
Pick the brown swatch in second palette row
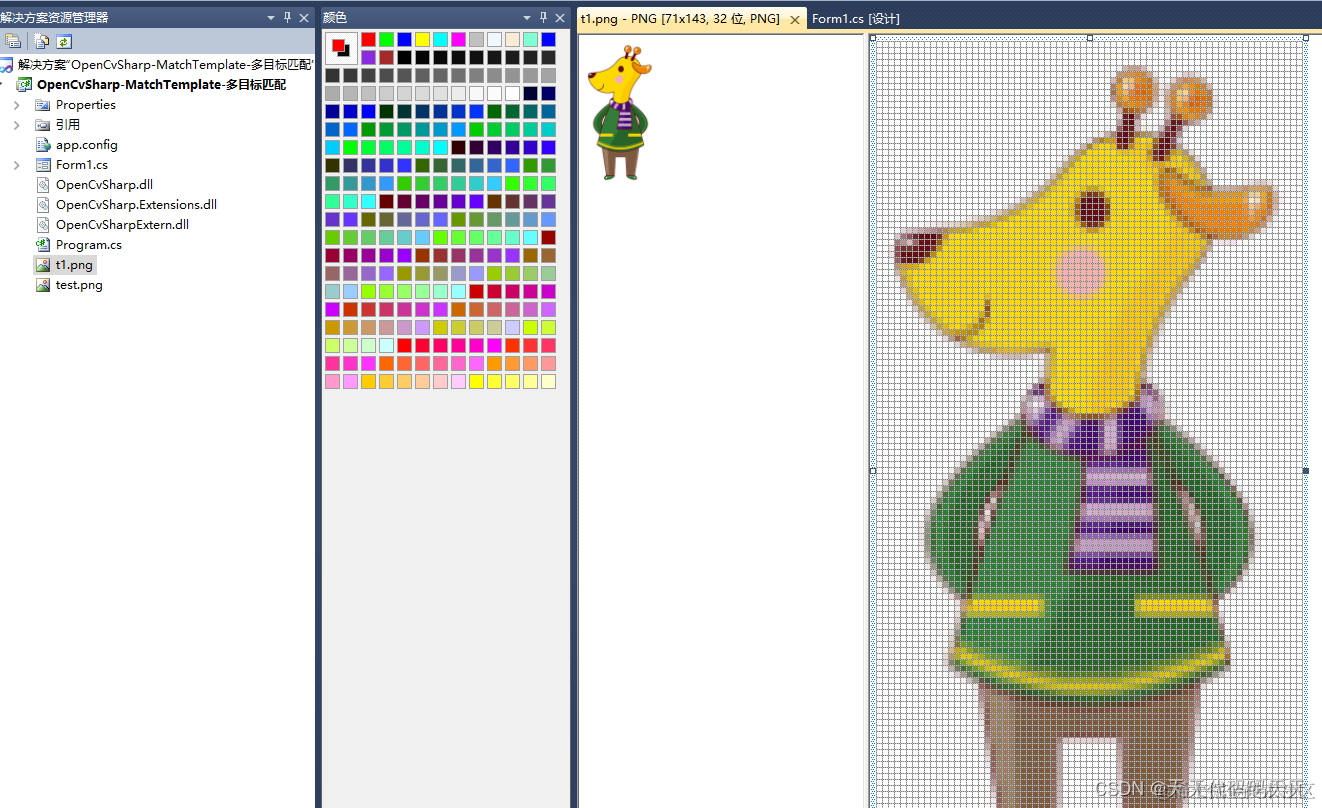point(386,57)
